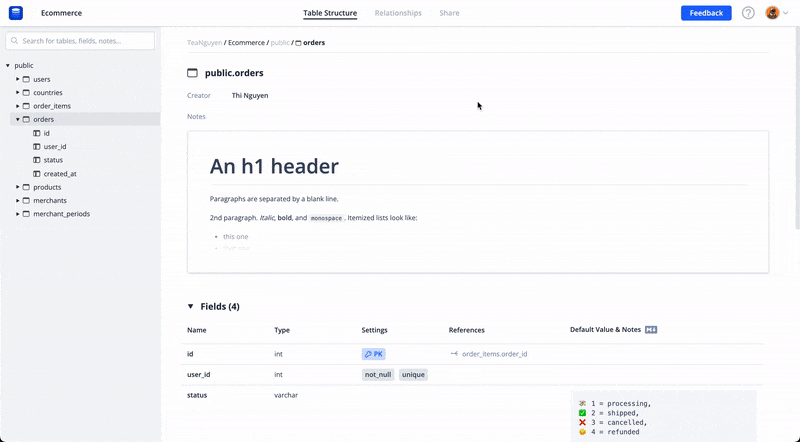Click the PK key badge
The height and width of the screenshot is (442, 800).
point(373,354)
